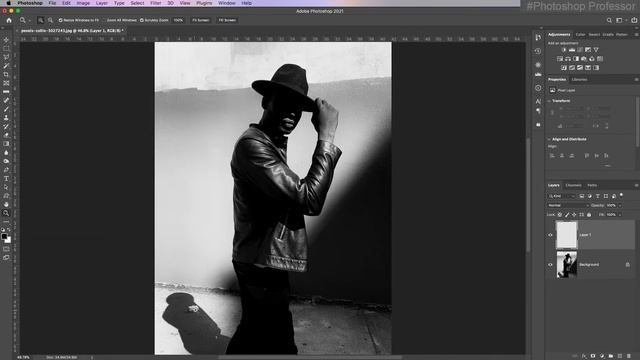Viewport: 640px width, 360px height.
Task: Add an Exposure adjustment
Action: tap(588, 50)
